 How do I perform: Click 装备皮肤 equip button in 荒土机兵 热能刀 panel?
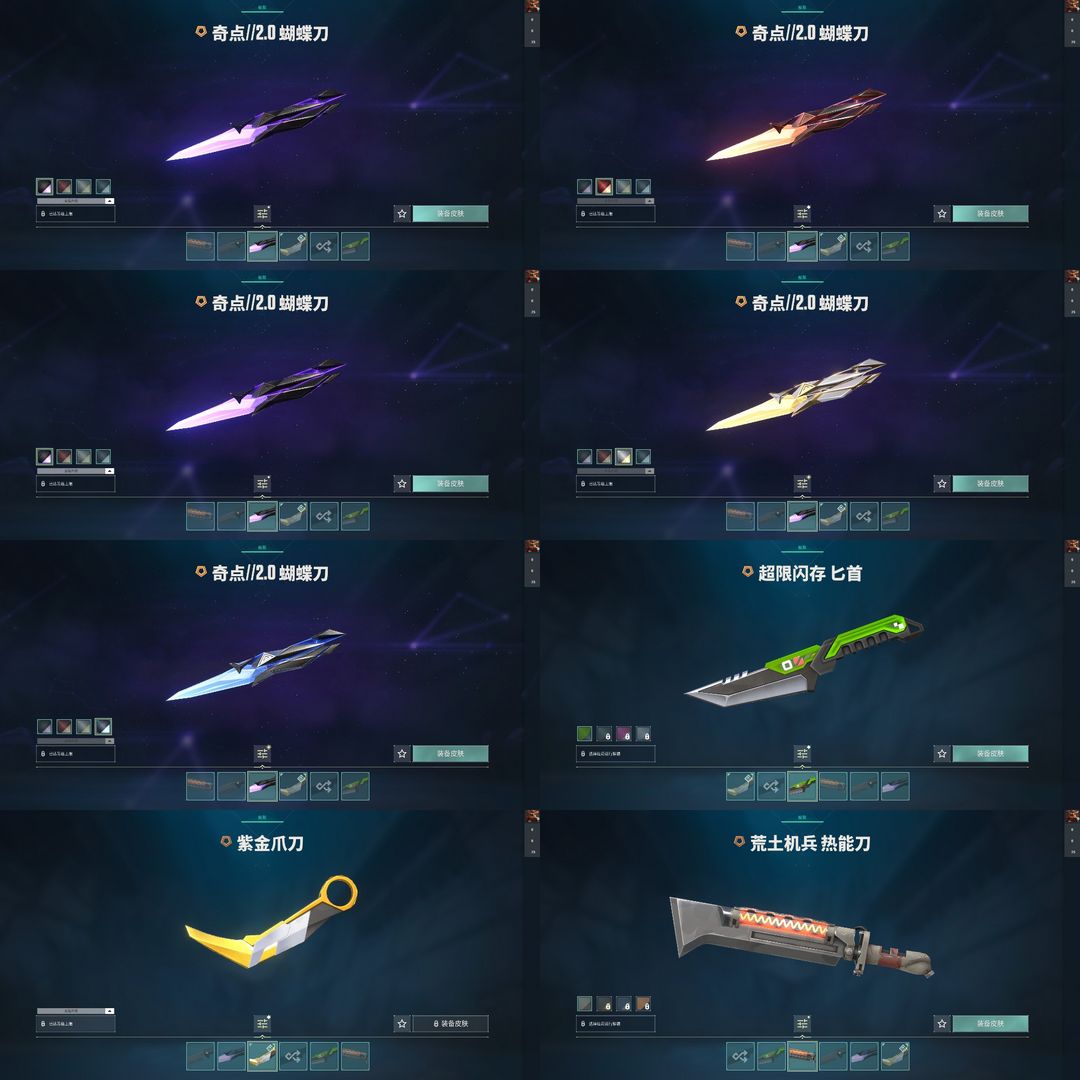[x=990, y=1024]
